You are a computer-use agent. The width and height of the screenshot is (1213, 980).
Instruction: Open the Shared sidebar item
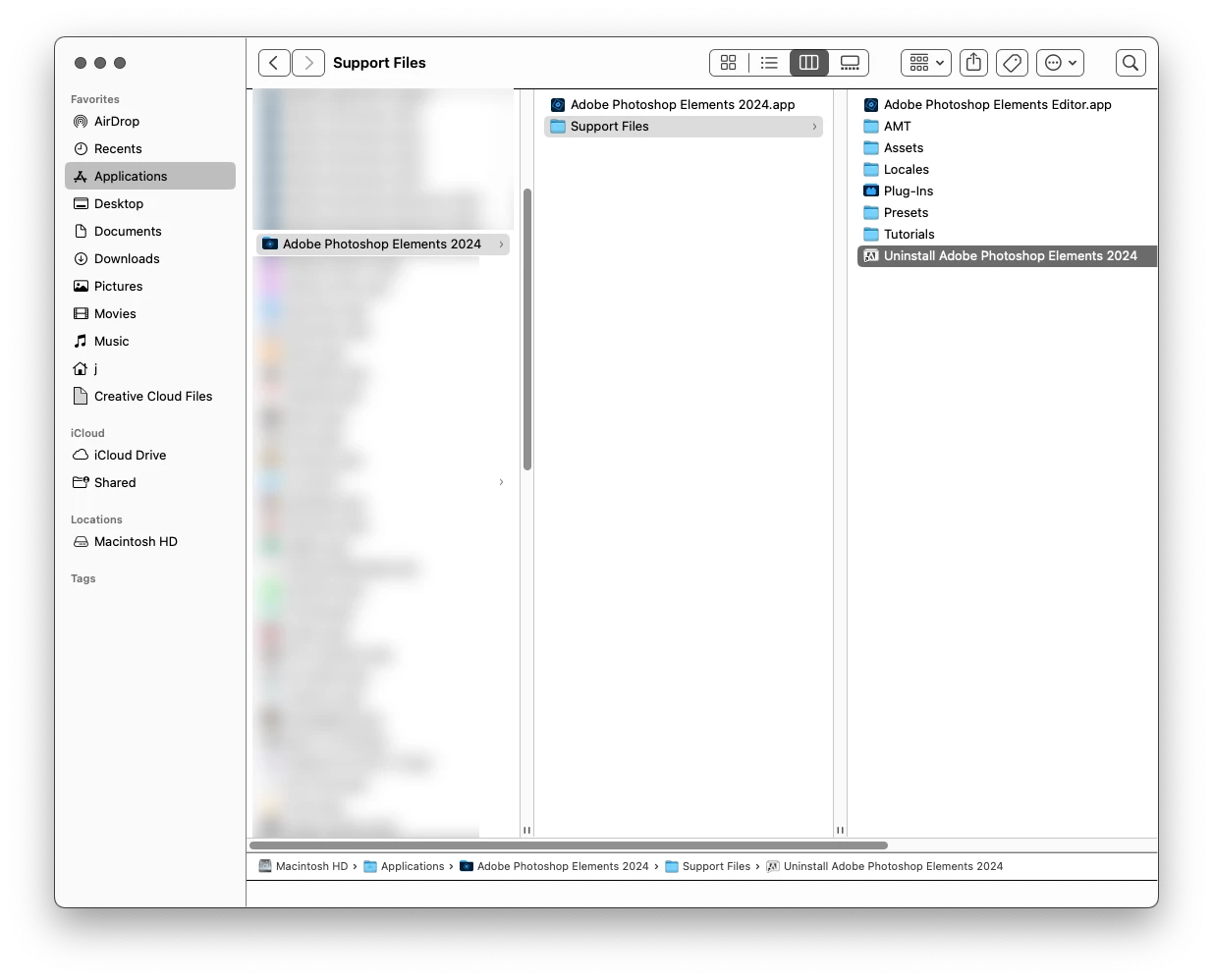click(150, 483)
